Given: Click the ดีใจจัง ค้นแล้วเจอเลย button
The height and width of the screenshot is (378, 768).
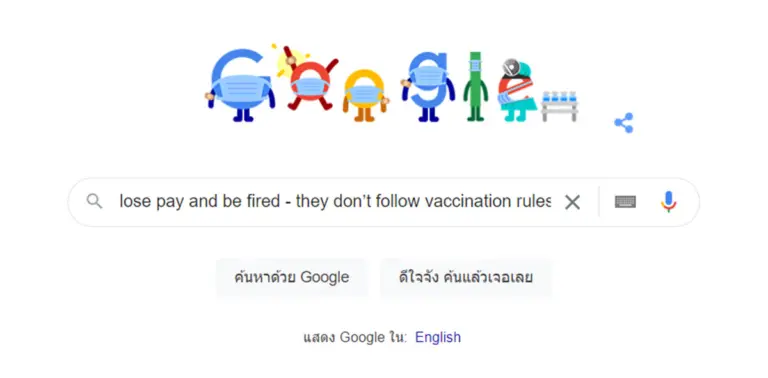Looking at the screenshot, I should click(466, 278).
